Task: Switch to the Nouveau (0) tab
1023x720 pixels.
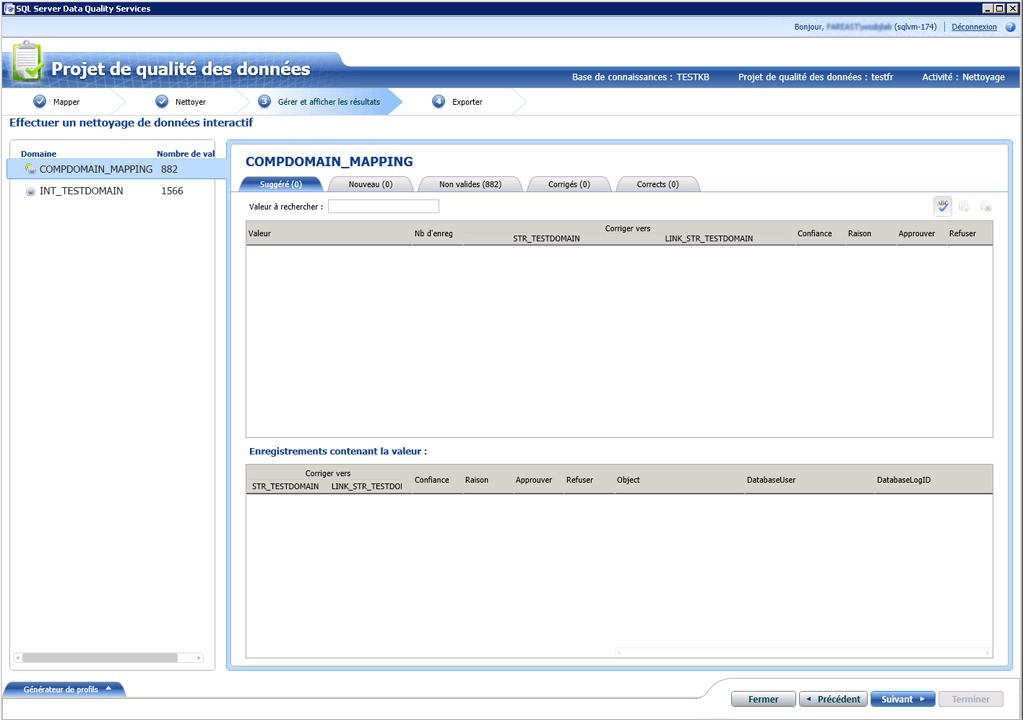Action: coord(370,184)
